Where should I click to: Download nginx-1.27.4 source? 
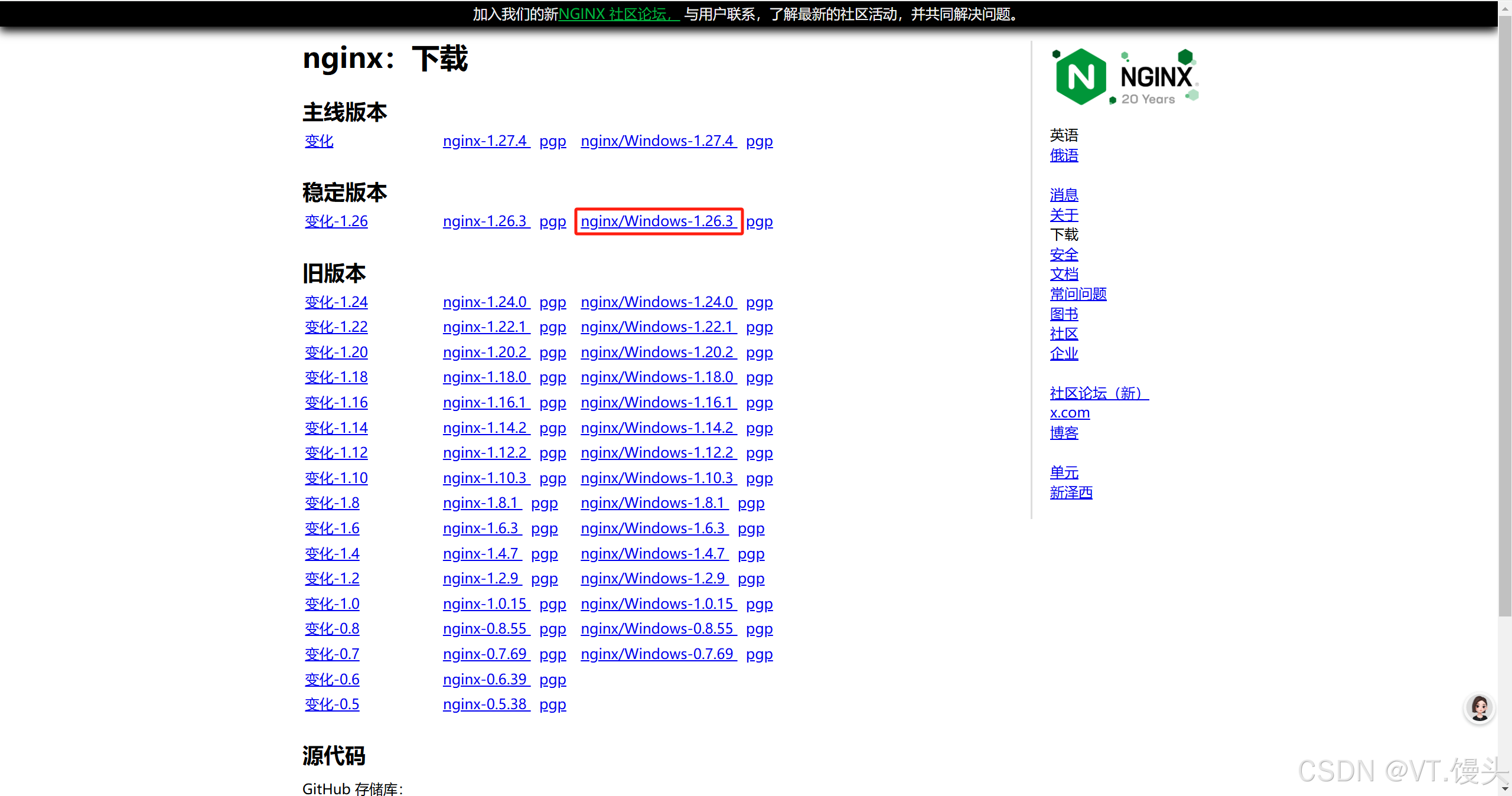point(486,141)
